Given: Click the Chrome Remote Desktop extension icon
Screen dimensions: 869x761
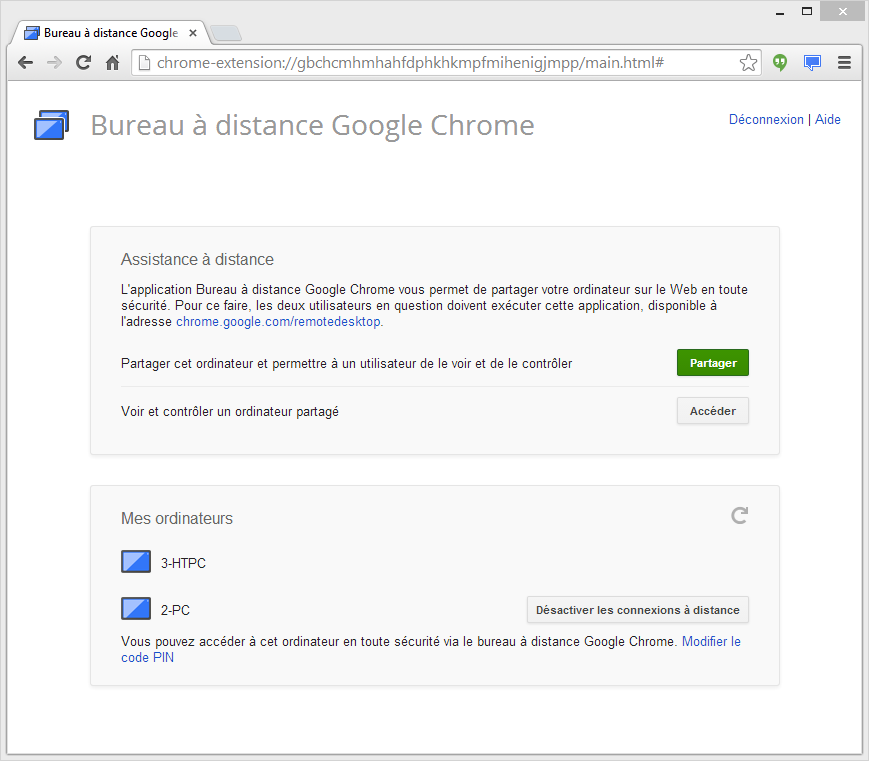Looking at the screenshot, I should coord(812,62).
